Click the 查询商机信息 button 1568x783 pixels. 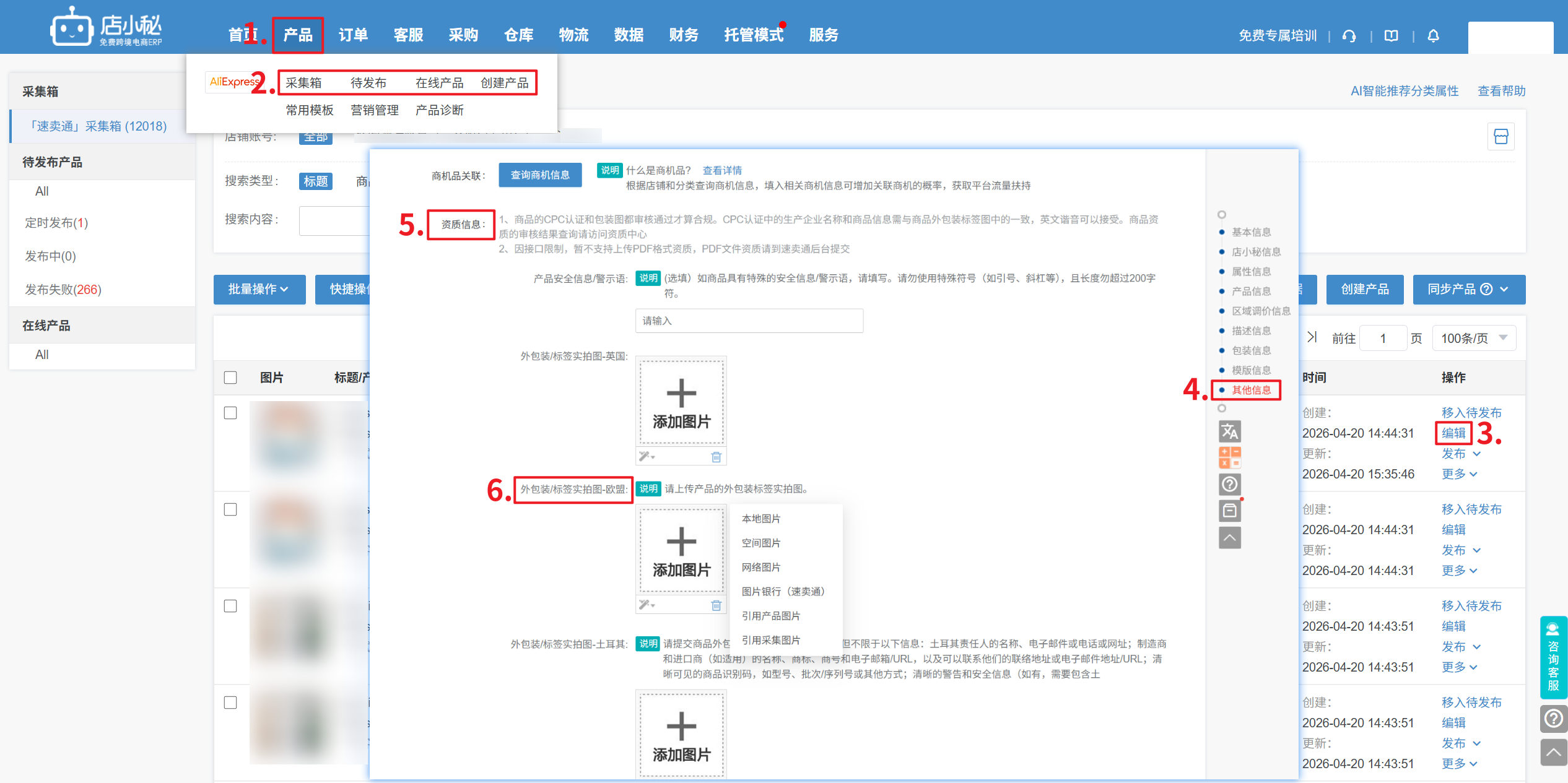click(539, 175)
